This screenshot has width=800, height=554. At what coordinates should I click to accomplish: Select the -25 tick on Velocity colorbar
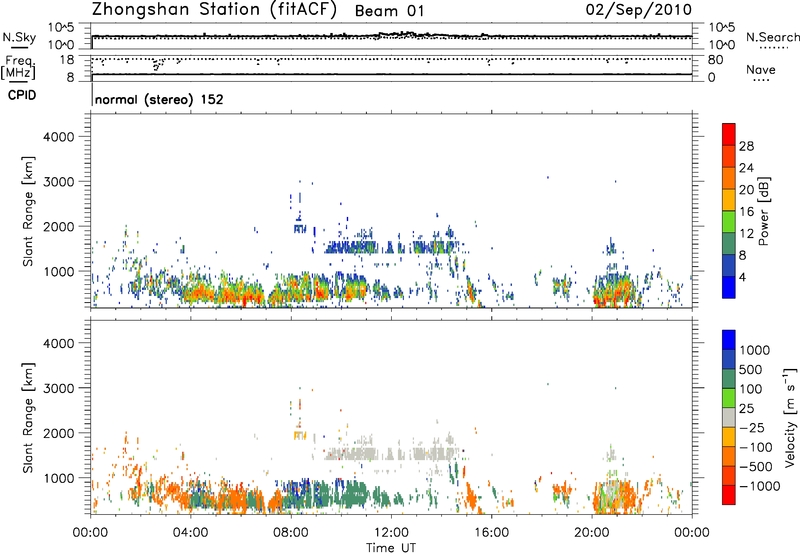[752, 428]
